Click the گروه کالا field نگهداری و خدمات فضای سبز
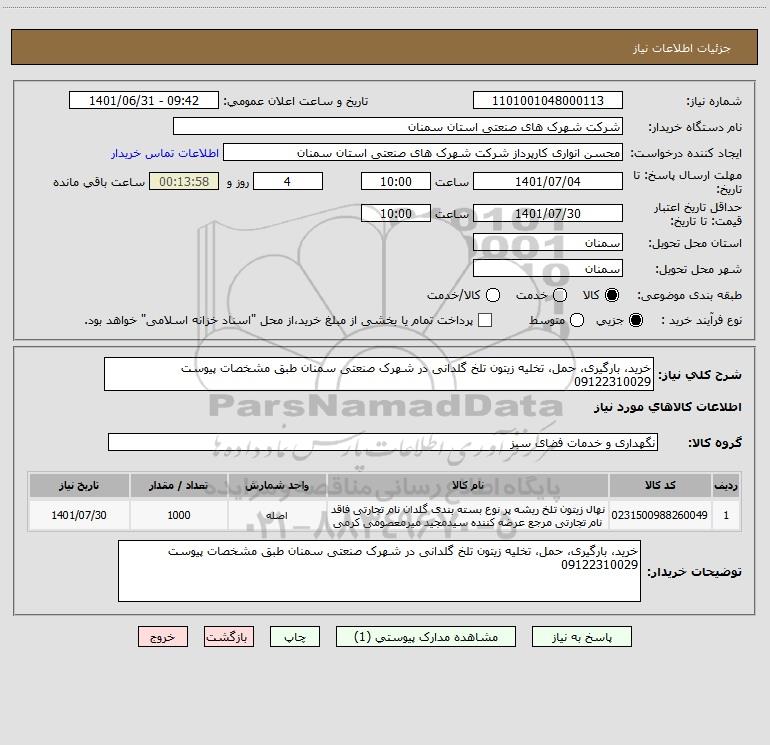 (x=383, y=442)
